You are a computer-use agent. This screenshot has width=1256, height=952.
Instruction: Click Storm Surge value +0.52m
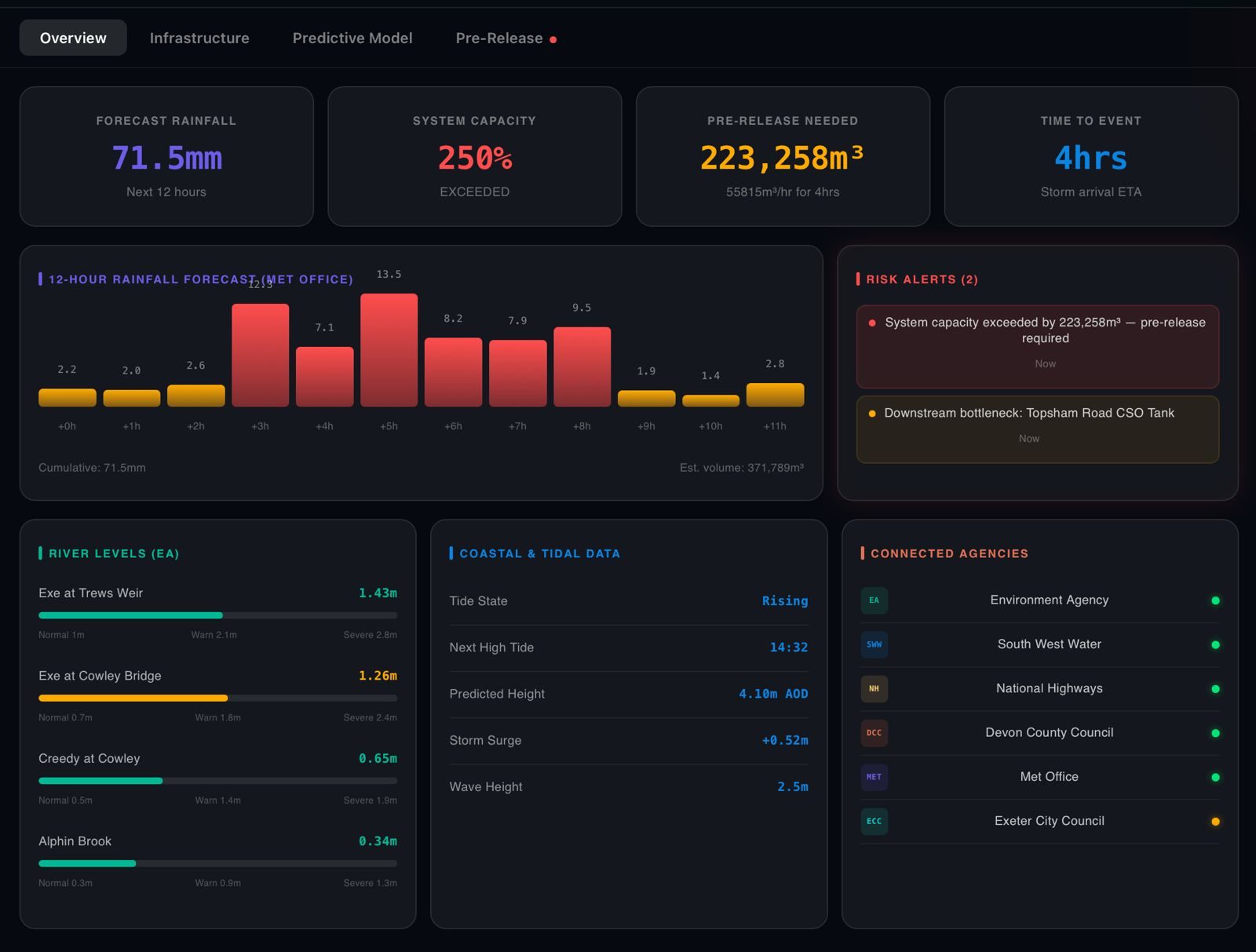(785, 740)
